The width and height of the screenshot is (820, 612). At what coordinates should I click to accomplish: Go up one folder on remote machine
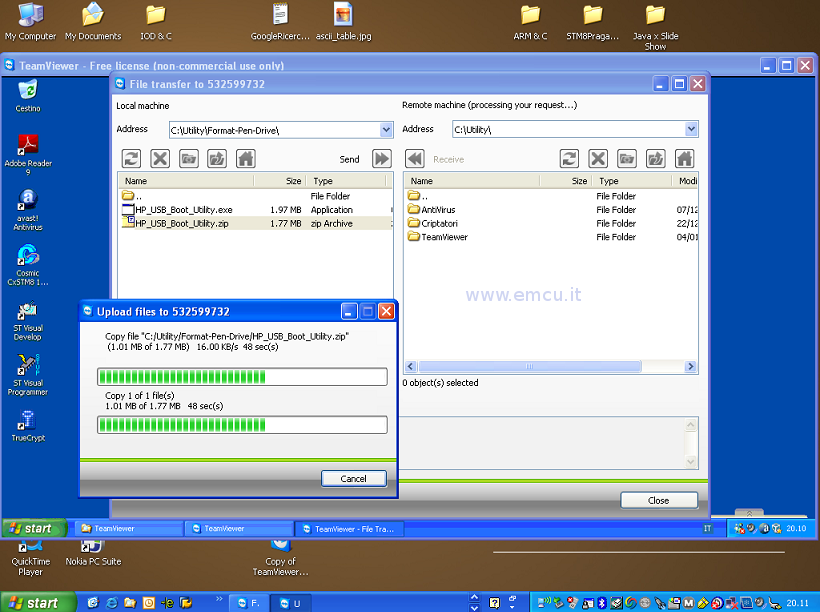pos(656,158)
